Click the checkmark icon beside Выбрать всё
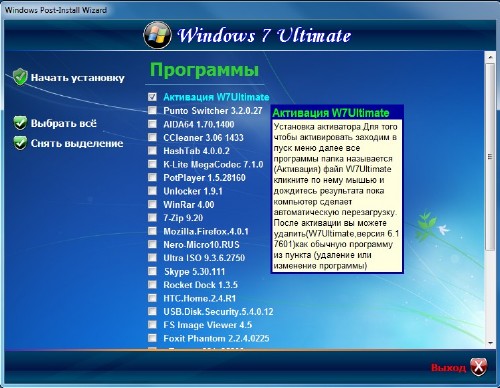 [20, 123]
